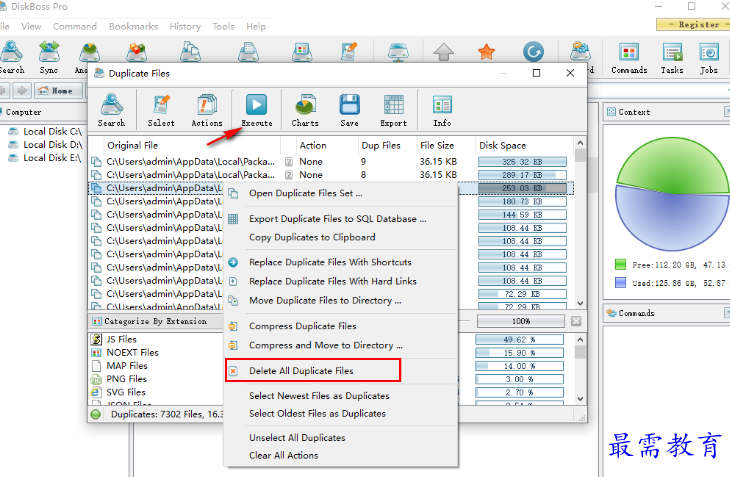Choose Replace Duplicate Files With Shortcuts
Viewport: 730px width, 477px height.
(x=340, y=262)
